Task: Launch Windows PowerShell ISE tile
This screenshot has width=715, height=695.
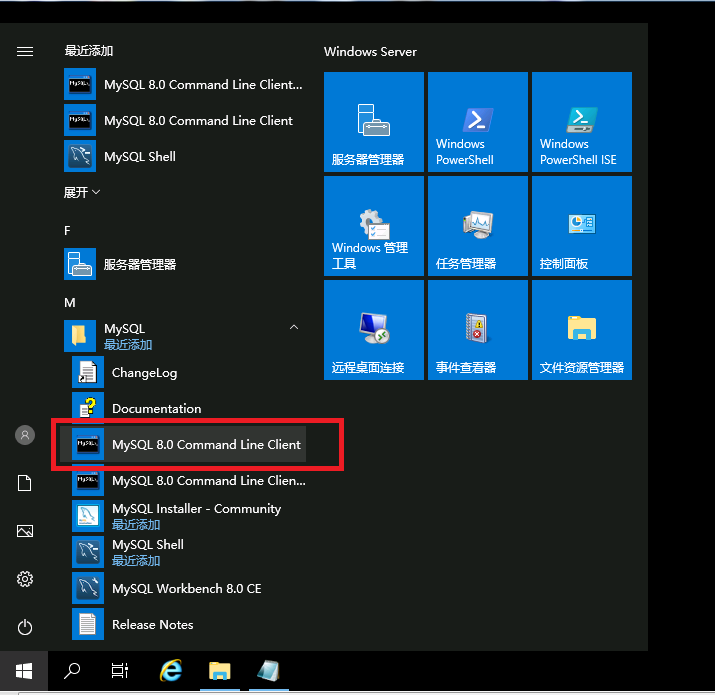Action: [x=582, y=122]
